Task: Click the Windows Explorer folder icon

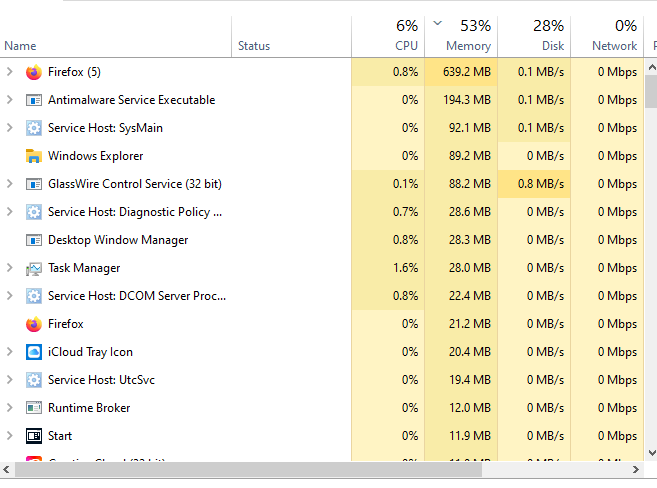Action: coord(34,156)
